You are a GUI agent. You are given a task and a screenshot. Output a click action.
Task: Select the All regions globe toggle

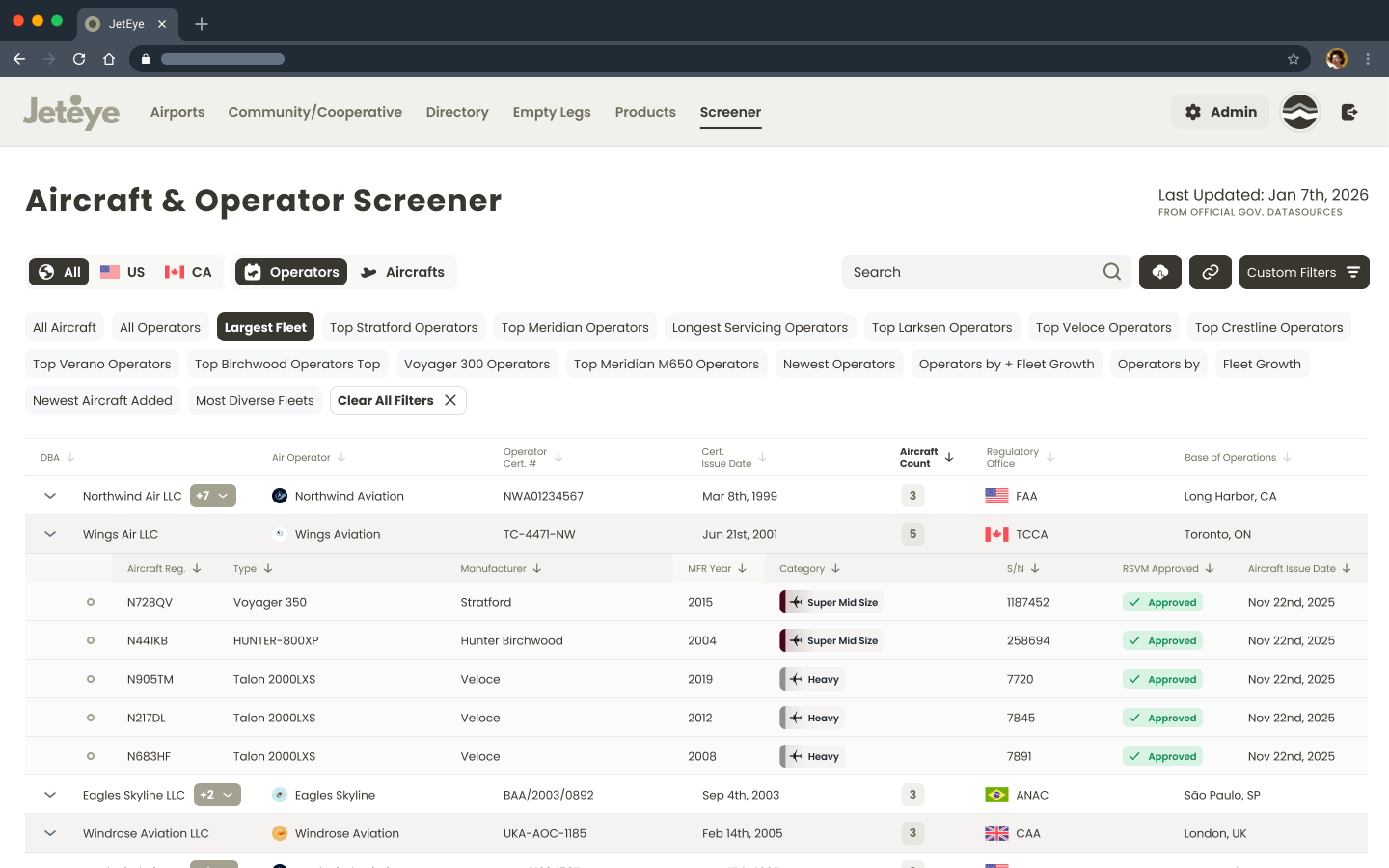[x=59, y=272]
